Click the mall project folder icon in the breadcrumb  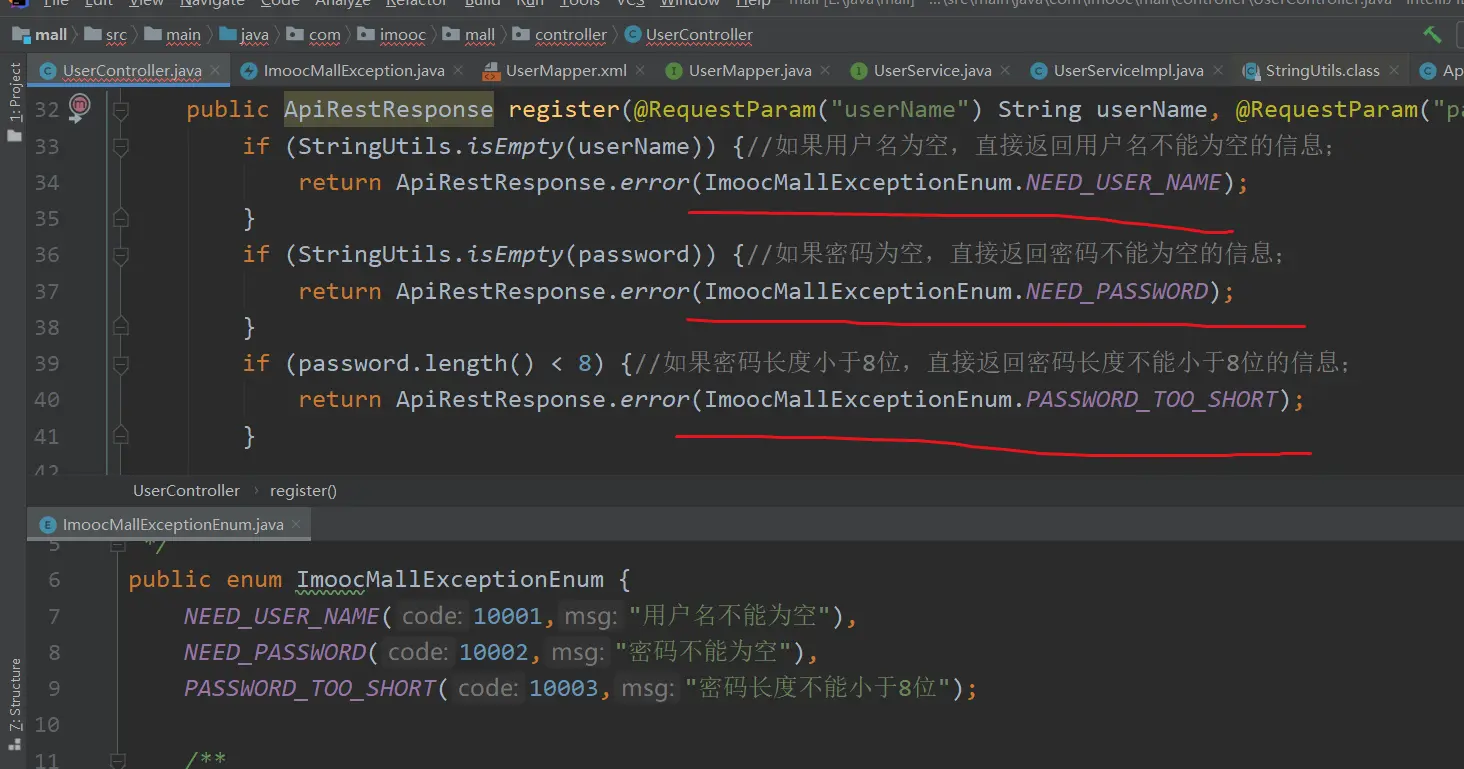pos(21,35)
